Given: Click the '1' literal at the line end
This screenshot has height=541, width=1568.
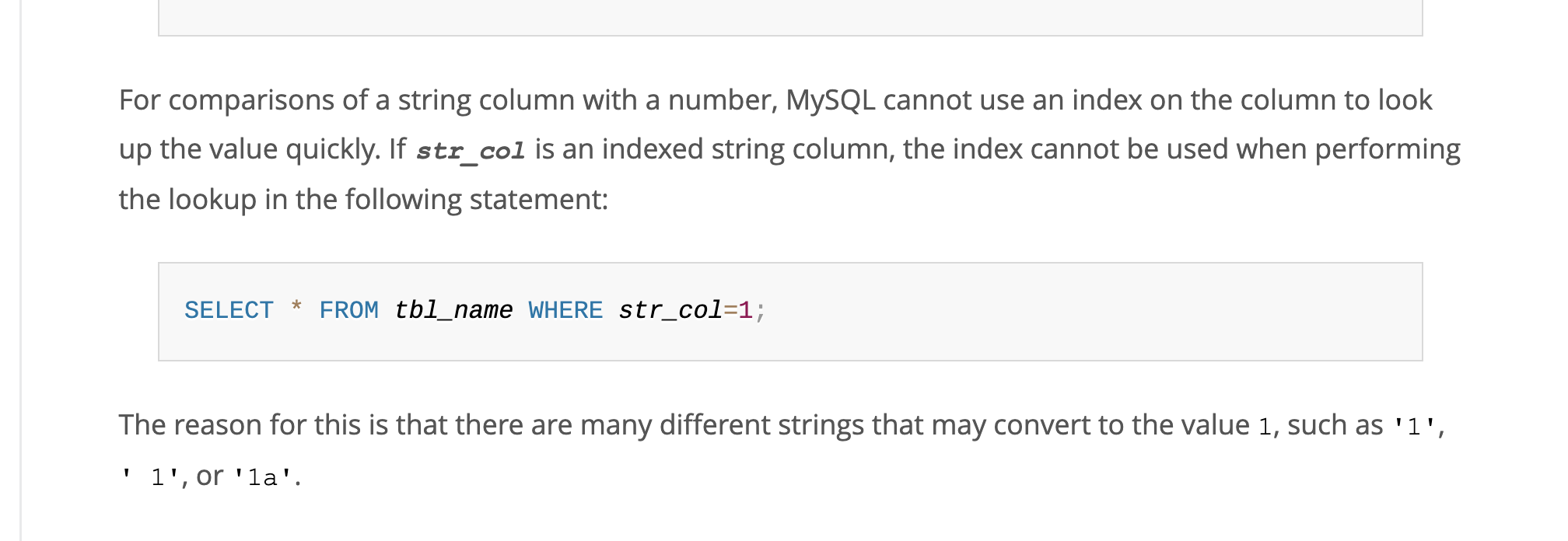Looking at the screenshot, I should click(1414, 426).
